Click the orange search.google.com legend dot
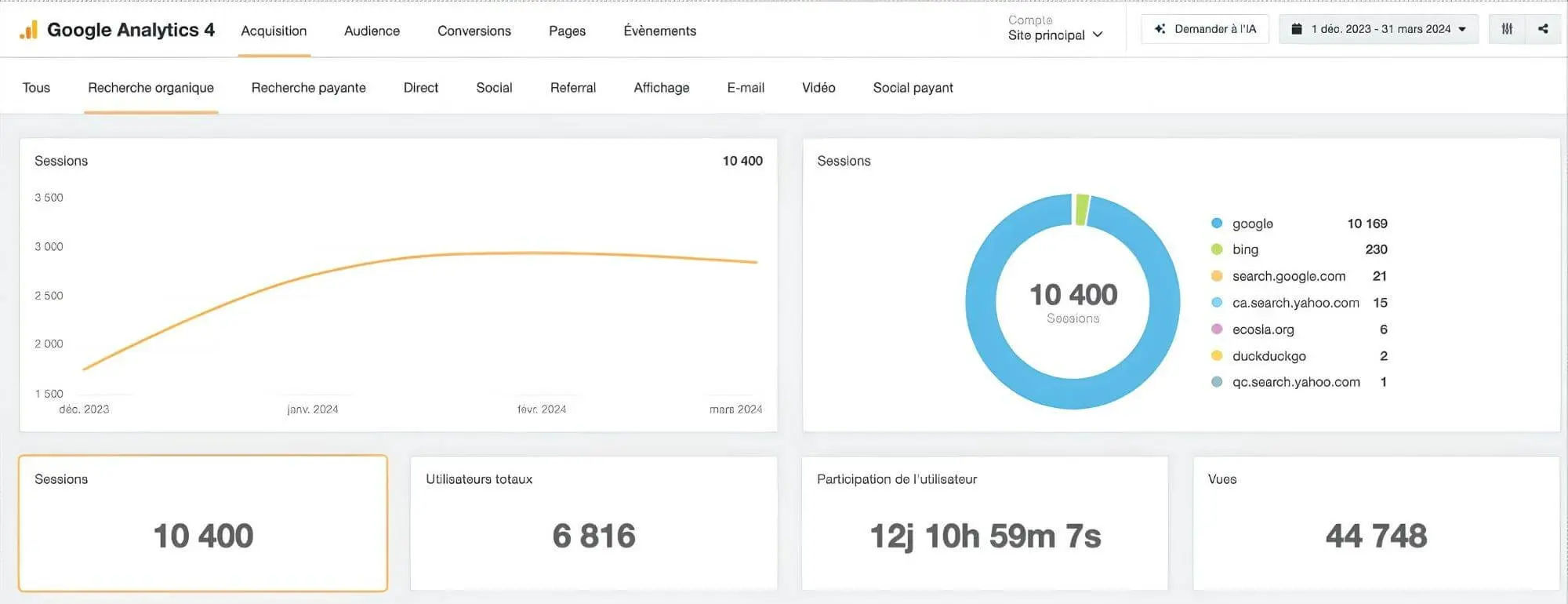The image size is (1568, 604). pyautogui.click(x=1217, y=276)
